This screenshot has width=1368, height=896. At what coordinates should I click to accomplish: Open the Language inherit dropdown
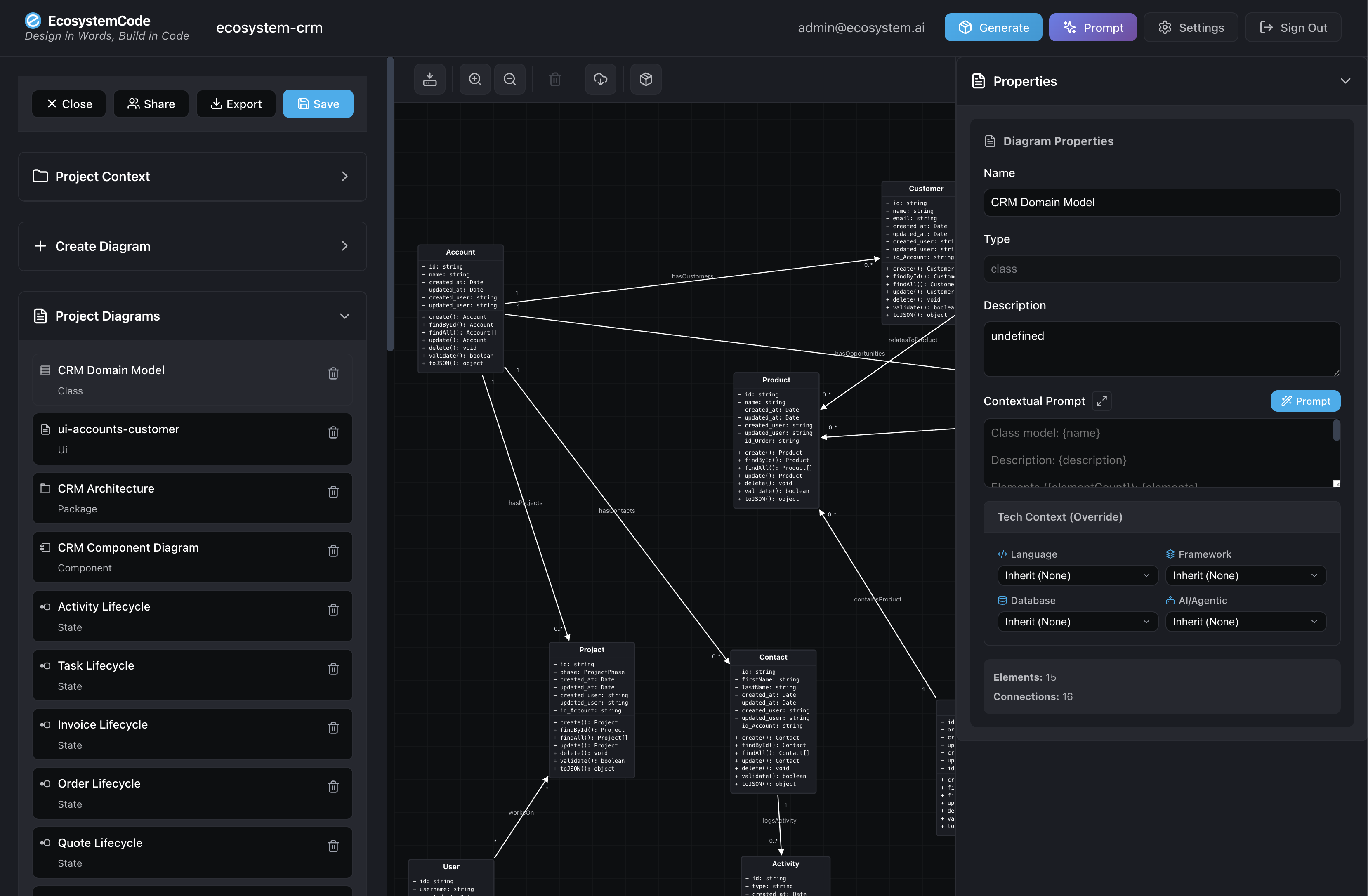click(x=1077, y=575)
